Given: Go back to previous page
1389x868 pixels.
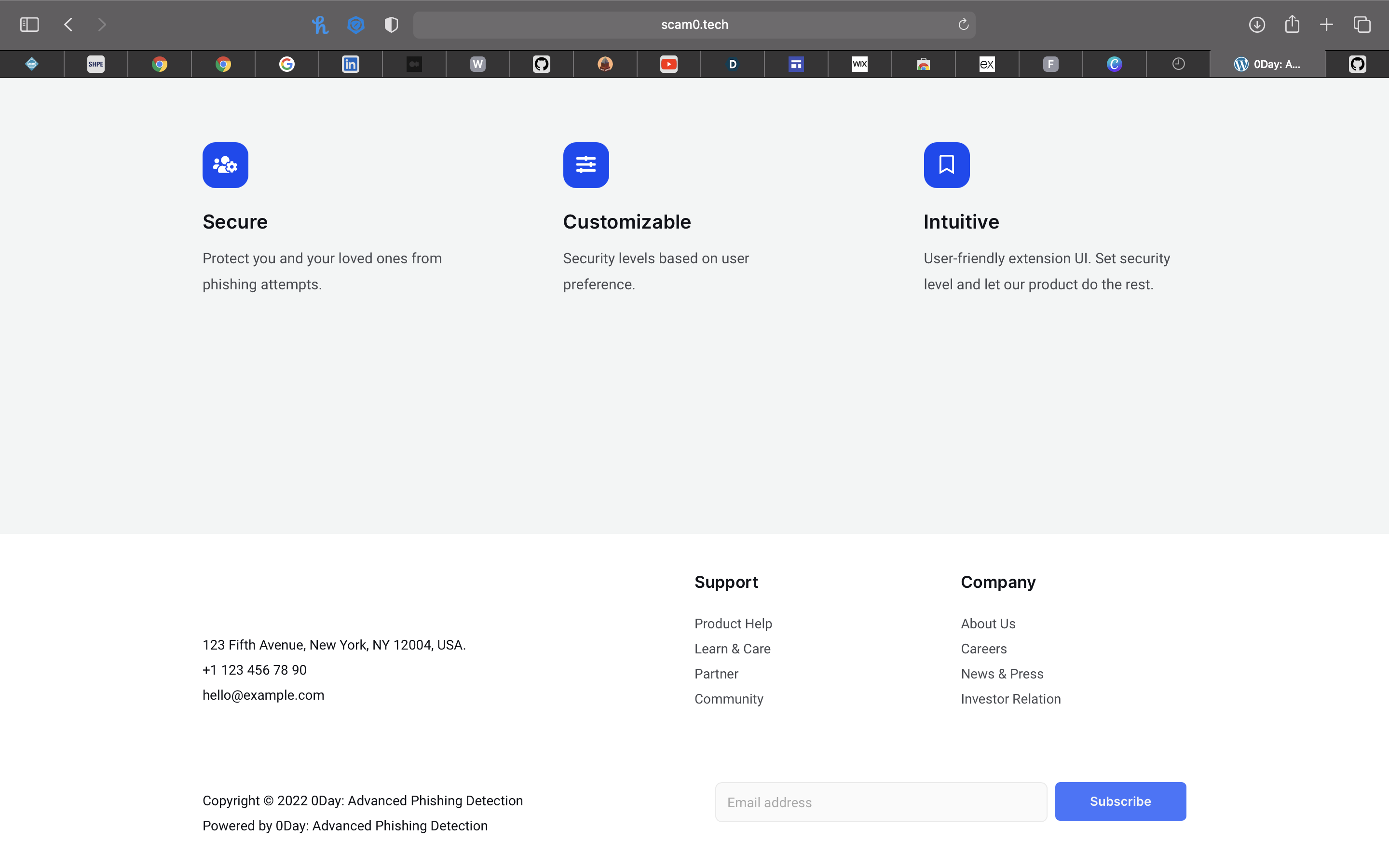Looking at the screenshot, I should pyautogui.click(x=68, y=25).
